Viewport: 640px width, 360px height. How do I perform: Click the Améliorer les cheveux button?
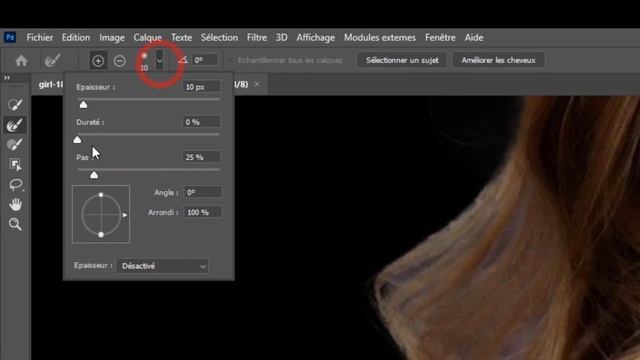[498, 60]
